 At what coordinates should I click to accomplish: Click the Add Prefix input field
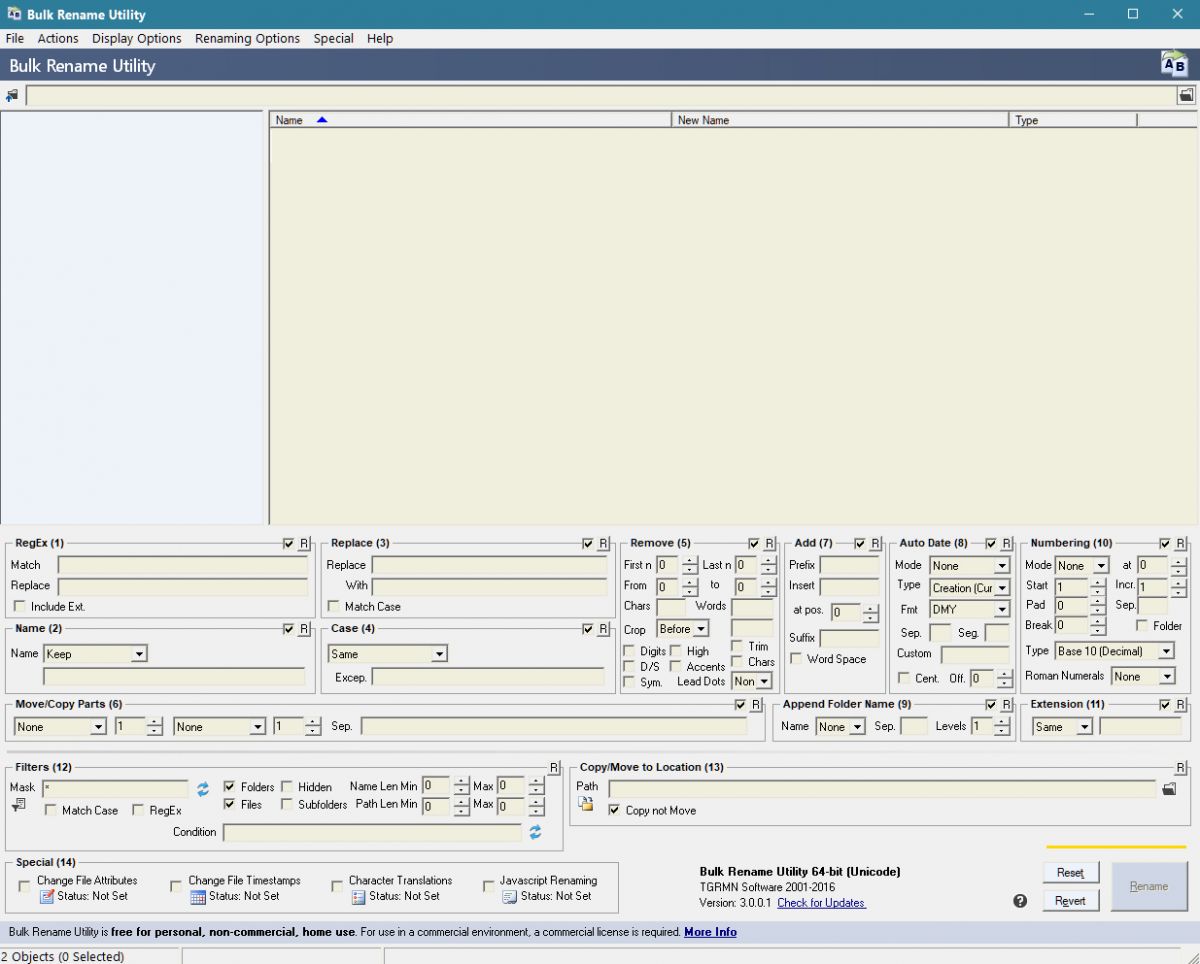(850, 566)
